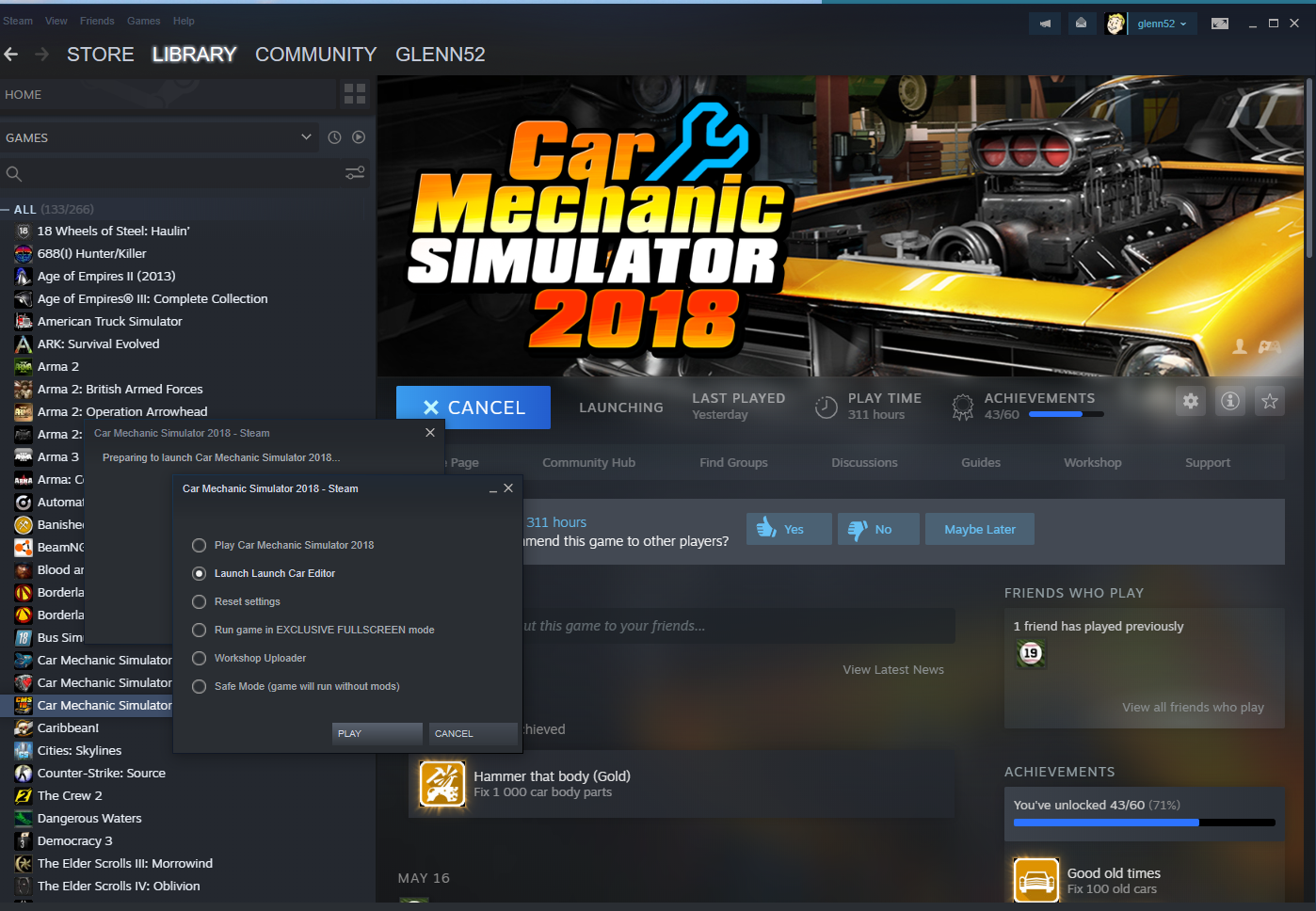Open the Guides tab
1316x911 pixels.
tap(981, 462)
